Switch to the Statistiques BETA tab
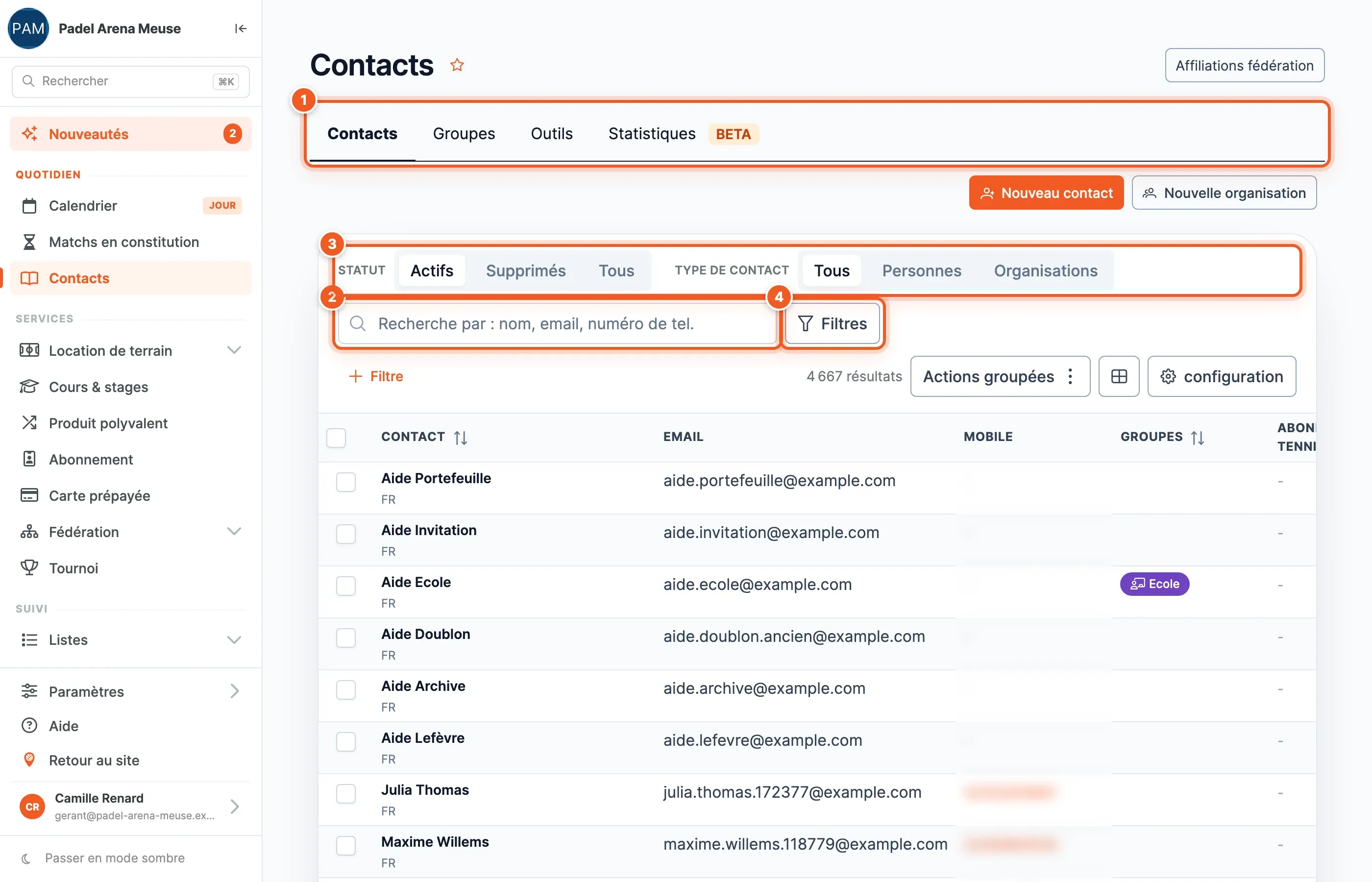Screen dimensions: 1372x882 683,133
